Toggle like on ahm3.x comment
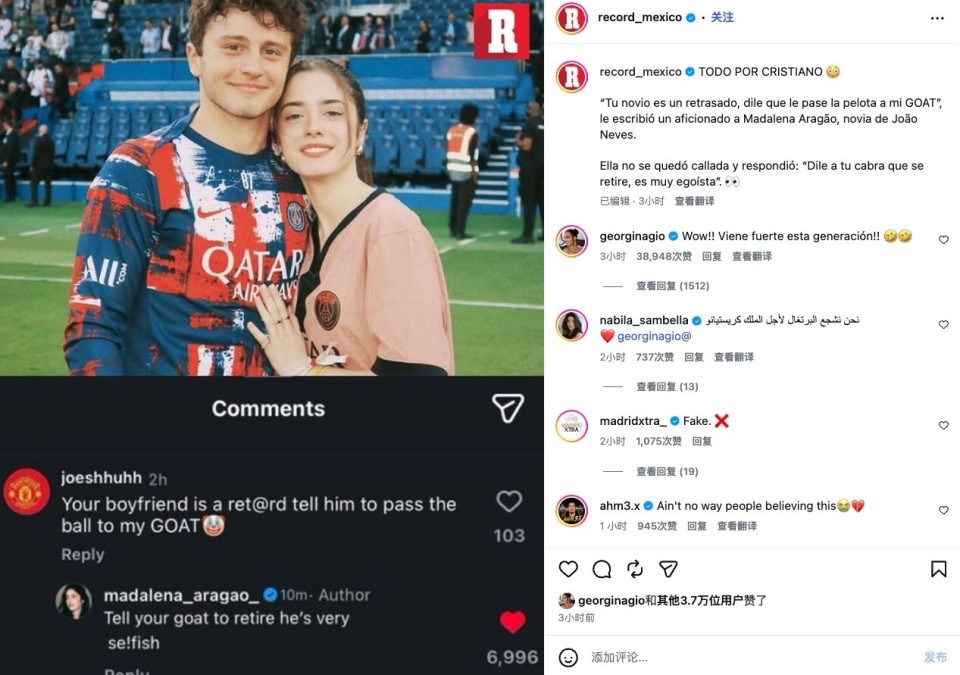 coord(943,510)
